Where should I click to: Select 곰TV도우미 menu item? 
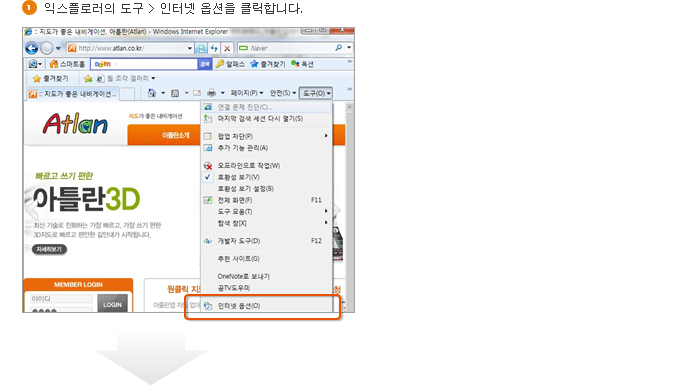[x=266, y=288]
